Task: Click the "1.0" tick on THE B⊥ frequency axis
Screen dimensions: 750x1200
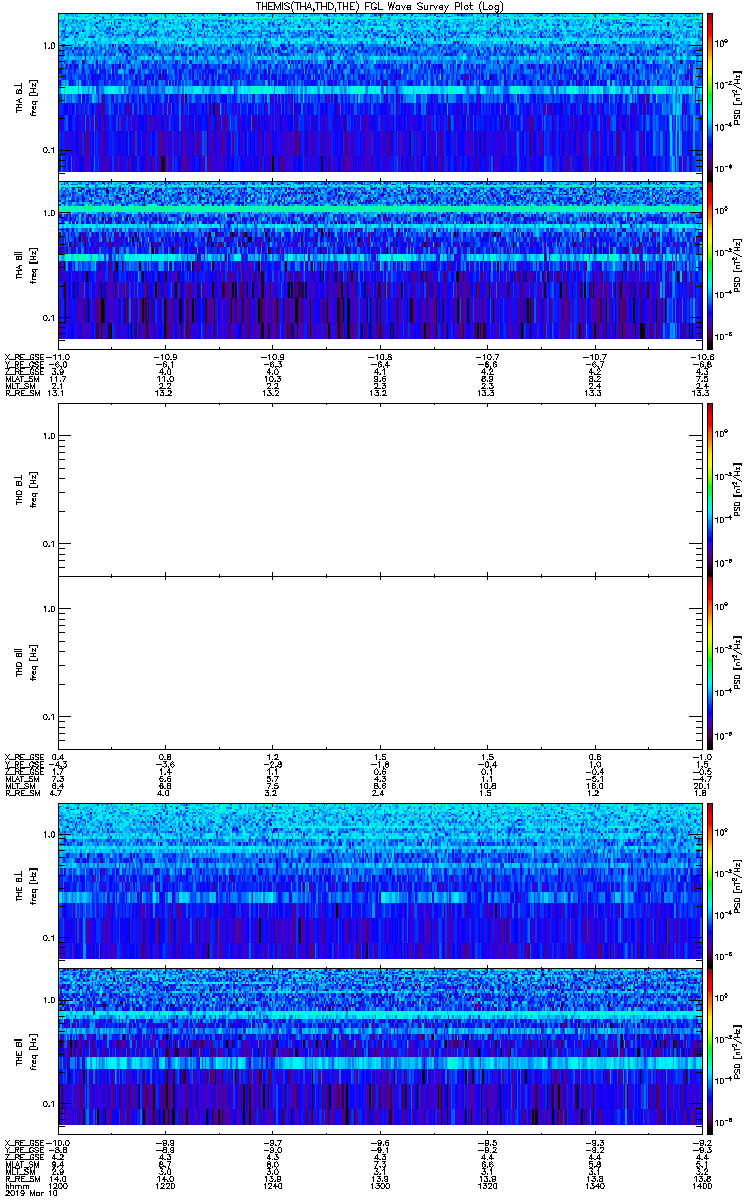Action: [x=49, y=834]
